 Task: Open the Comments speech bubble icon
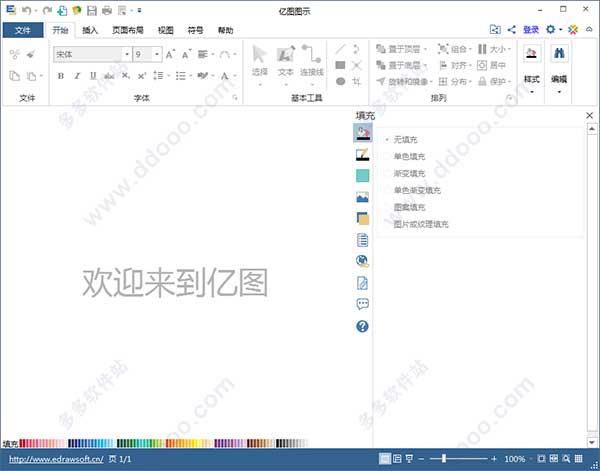(x=362, y=304)
